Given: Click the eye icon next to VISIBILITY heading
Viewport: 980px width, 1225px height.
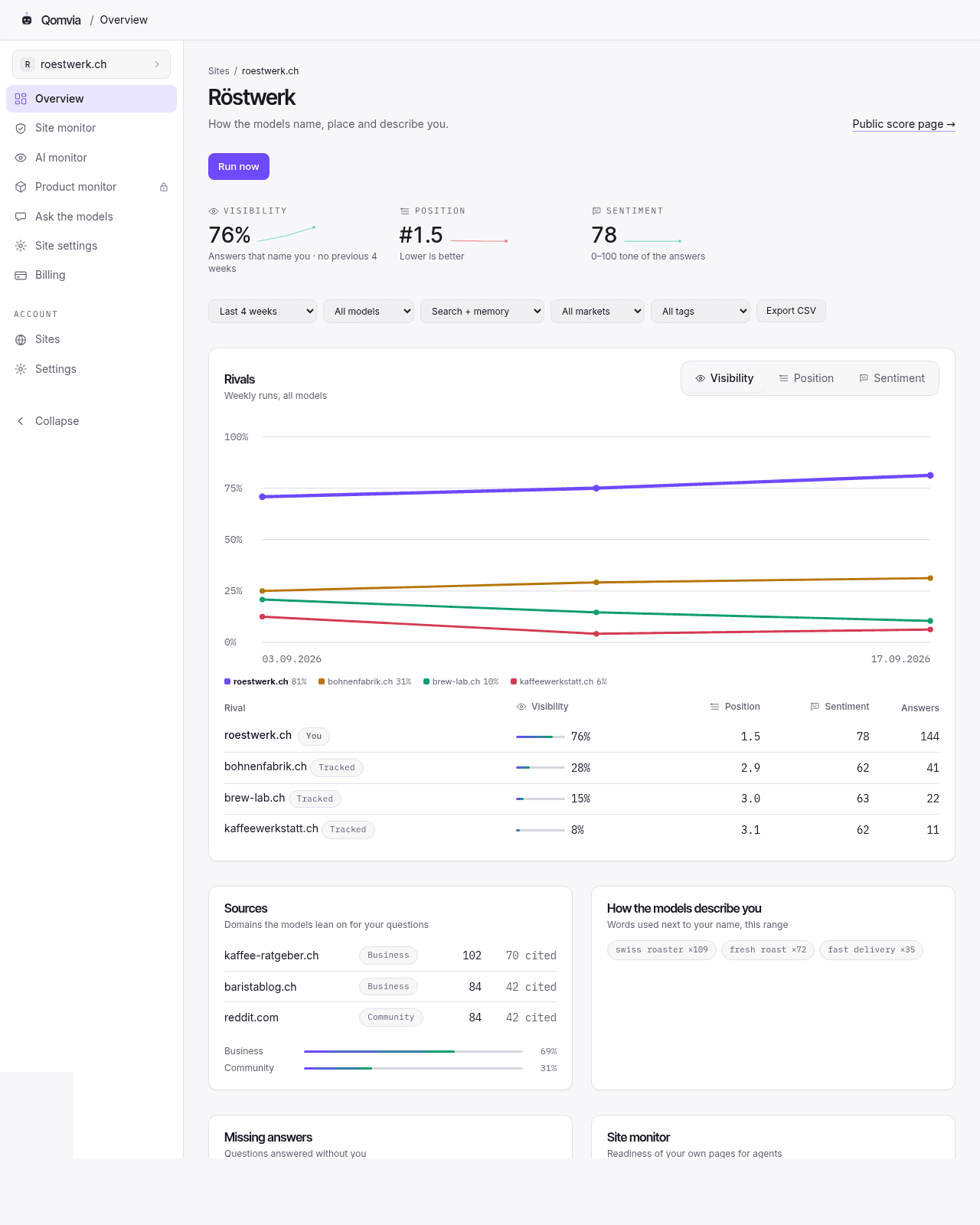Looking at the screenshot, I should click(214, 211).
